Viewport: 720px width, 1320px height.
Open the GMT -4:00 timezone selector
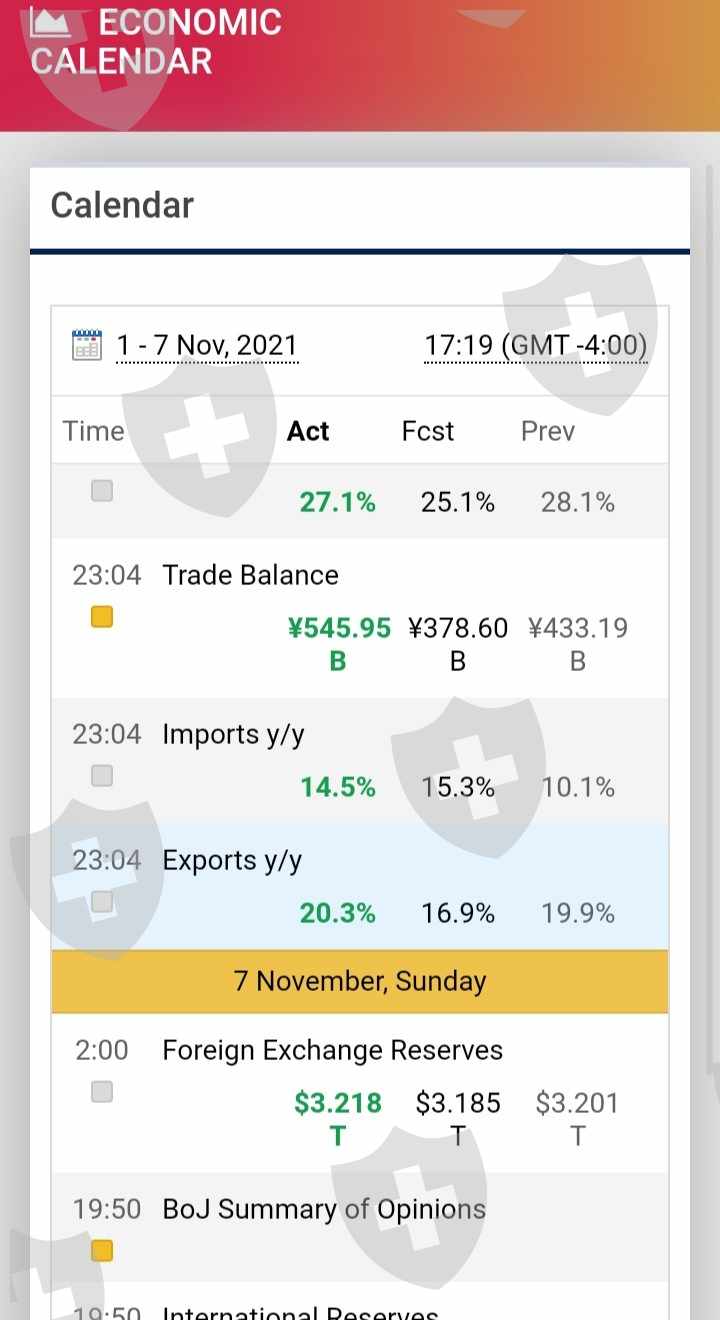click(x=535, y=346)
